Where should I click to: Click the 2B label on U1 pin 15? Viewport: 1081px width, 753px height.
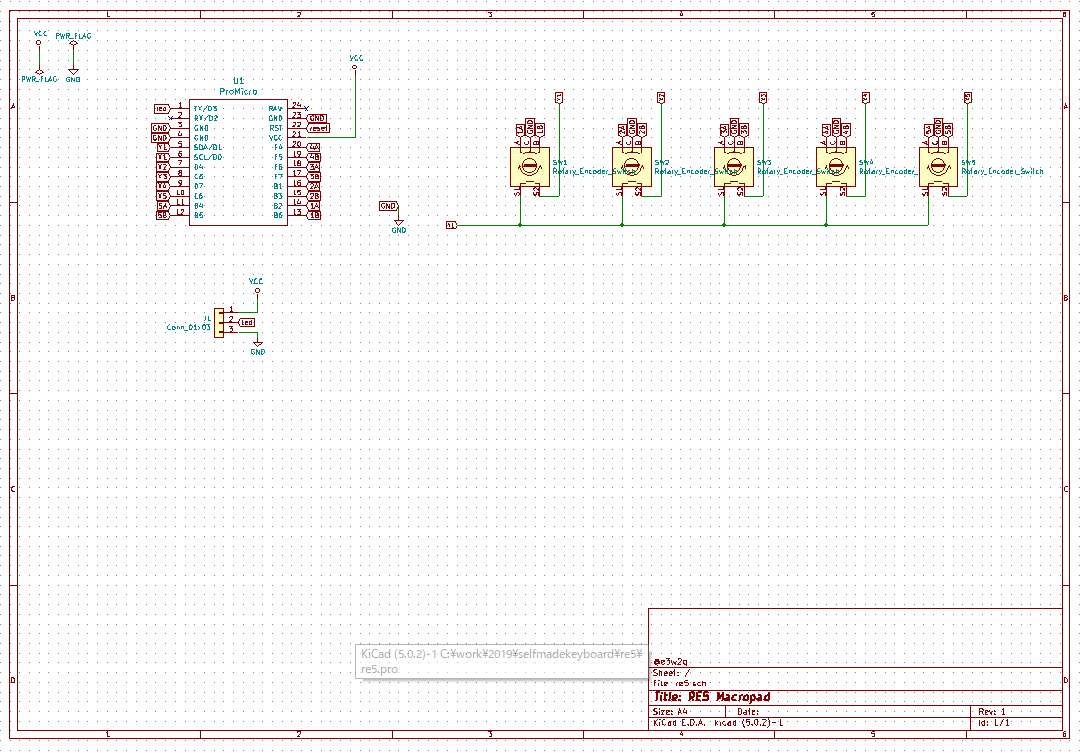point(314,196)
